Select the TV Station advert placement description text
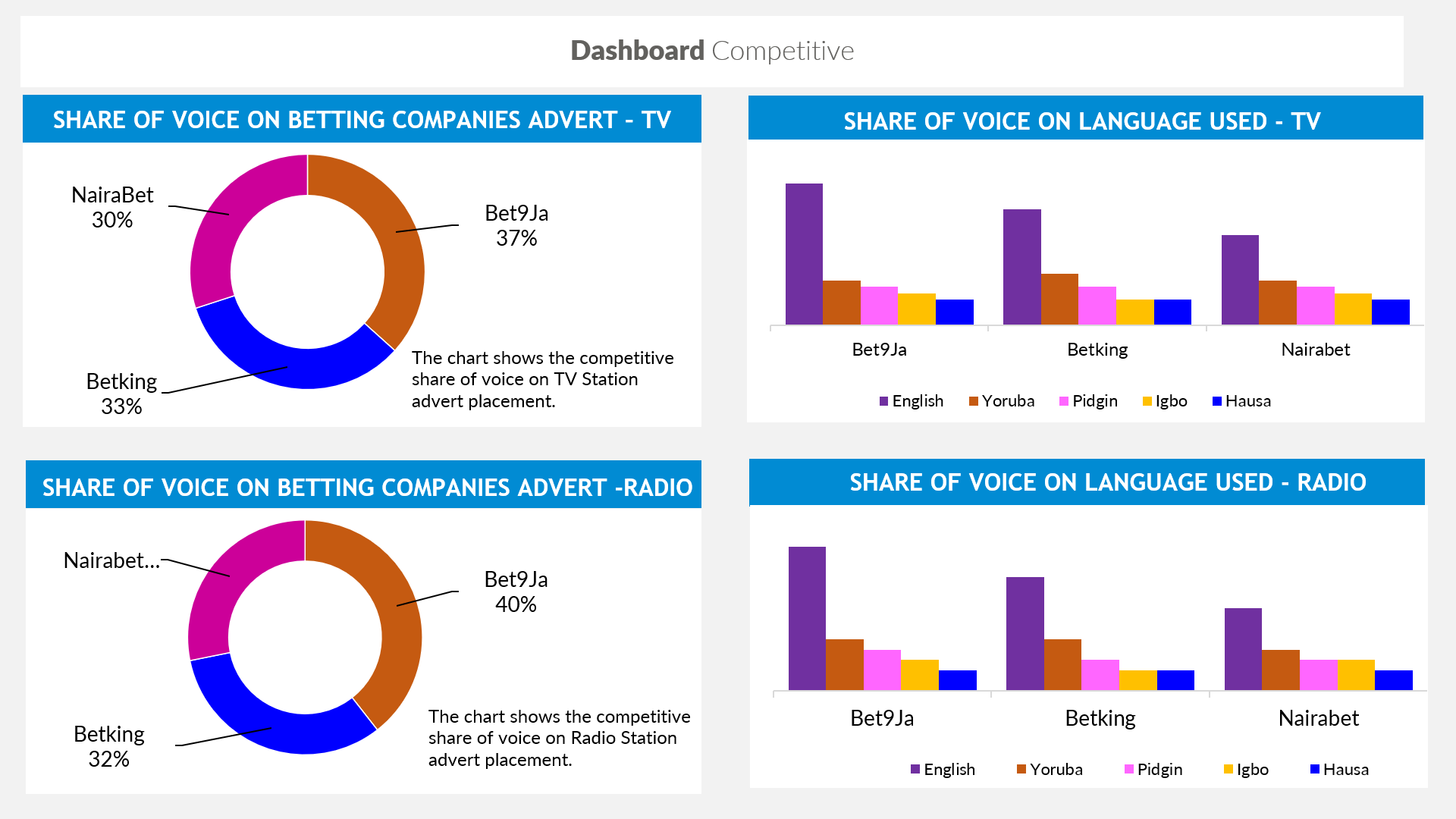 coord(542,379)
